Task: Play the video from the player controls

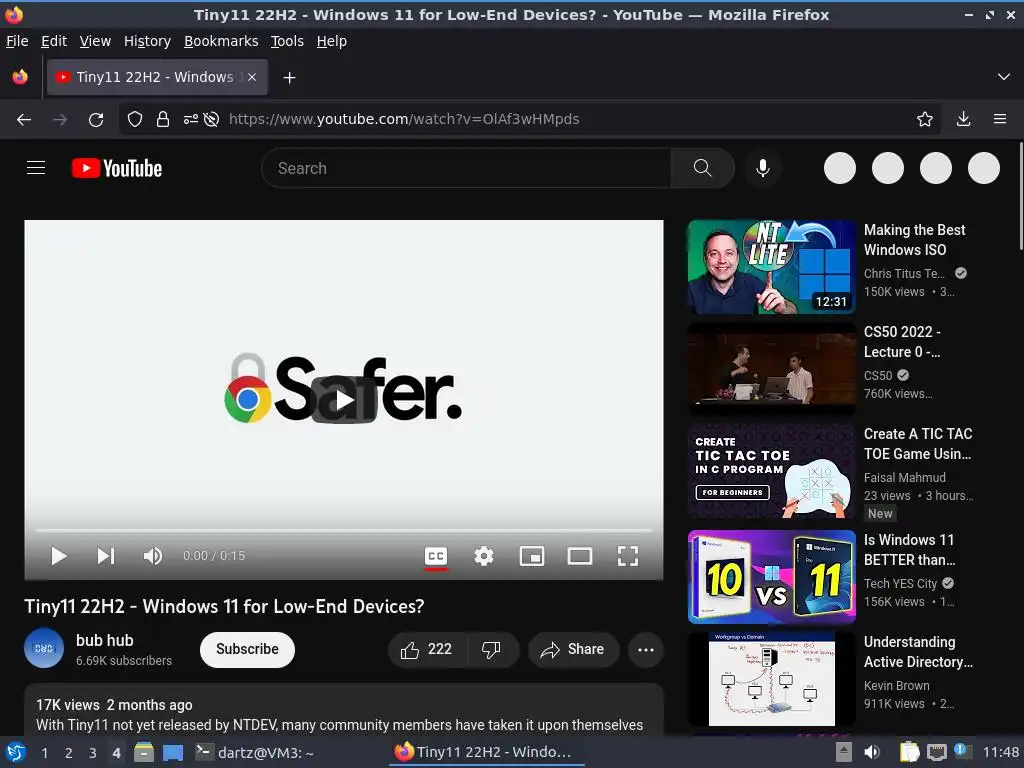Action: 59,556
